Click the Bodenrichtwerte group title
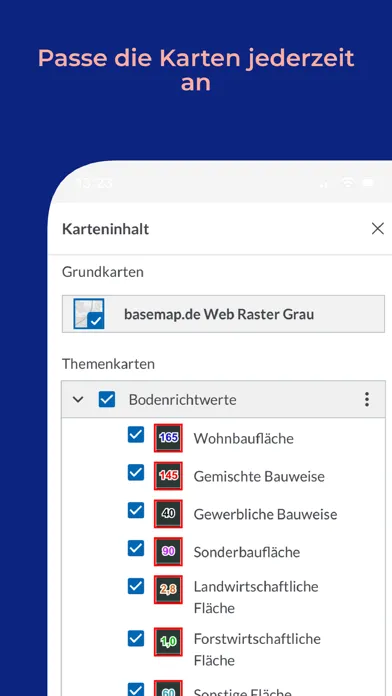 (182, 399)
